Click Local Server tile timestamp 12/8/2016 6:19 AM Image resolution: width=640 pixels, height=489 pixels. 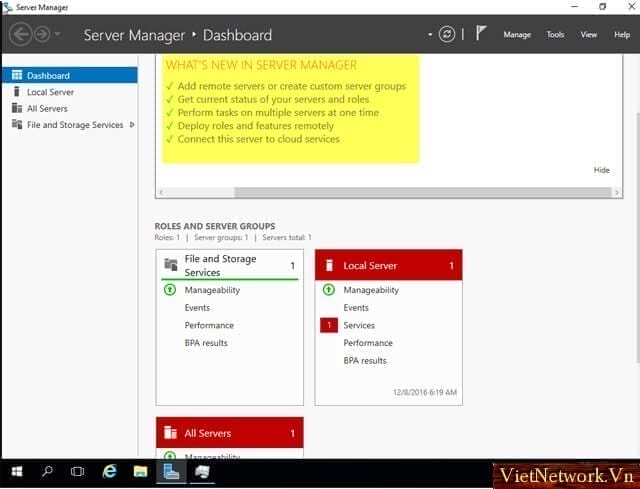[x=424, y=392]
